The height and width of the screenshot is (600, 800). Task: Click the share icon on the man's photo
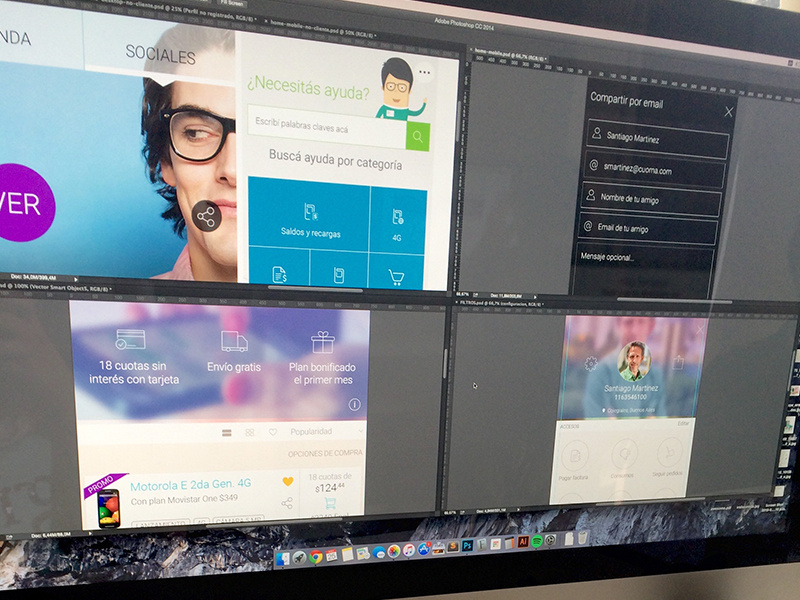pos(207,216)
